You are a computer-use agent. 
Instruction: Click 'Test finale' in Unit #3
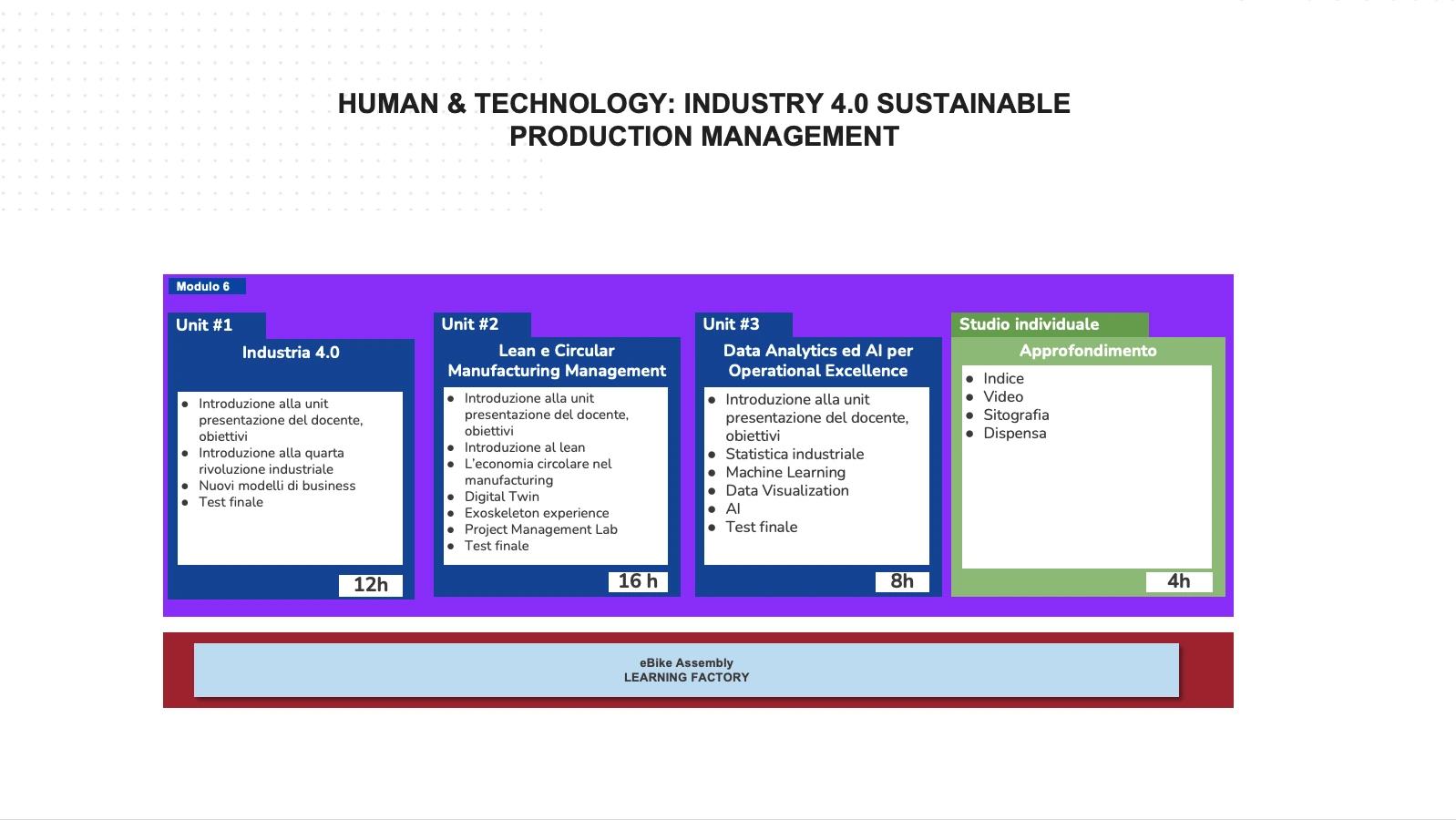tap(762, 527)
